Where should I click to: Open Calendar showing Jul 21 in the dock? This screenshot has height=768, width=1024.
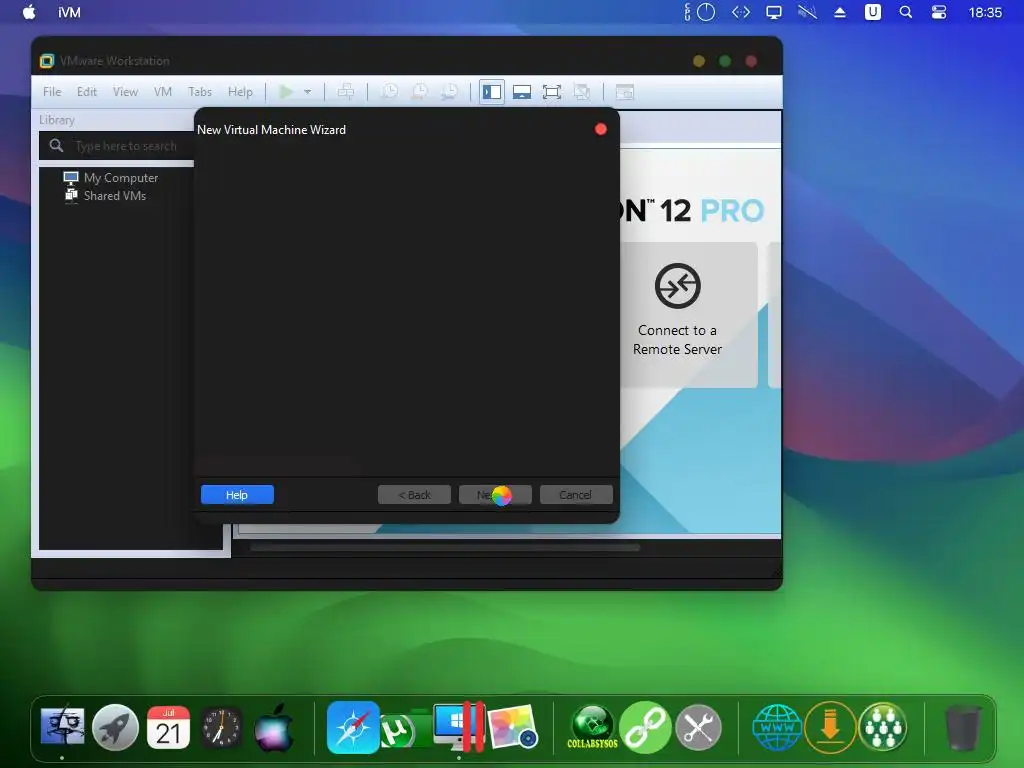point(168,727)
